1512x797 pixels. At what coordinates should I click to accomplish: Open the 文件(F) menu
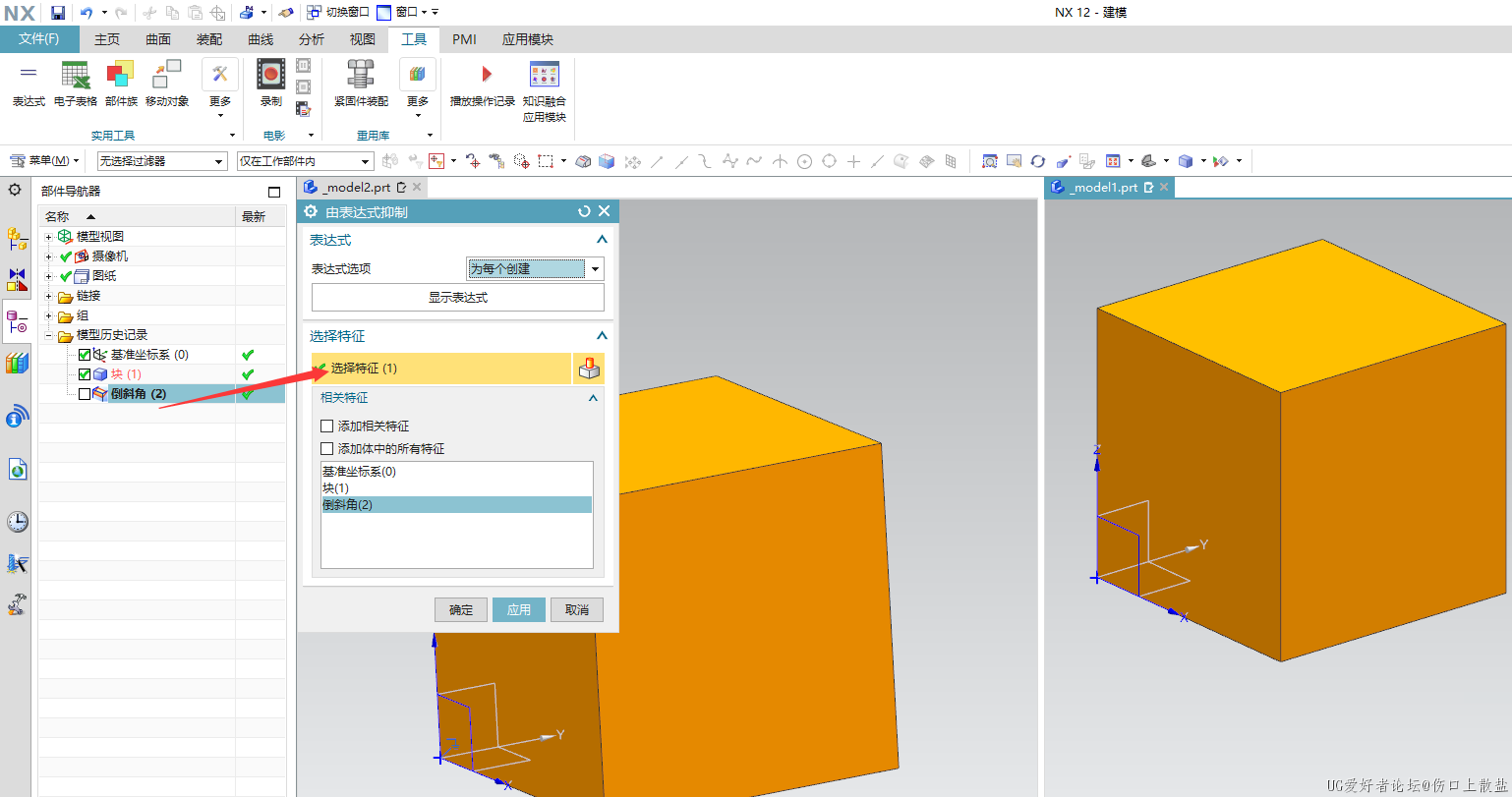coord(39,39)
